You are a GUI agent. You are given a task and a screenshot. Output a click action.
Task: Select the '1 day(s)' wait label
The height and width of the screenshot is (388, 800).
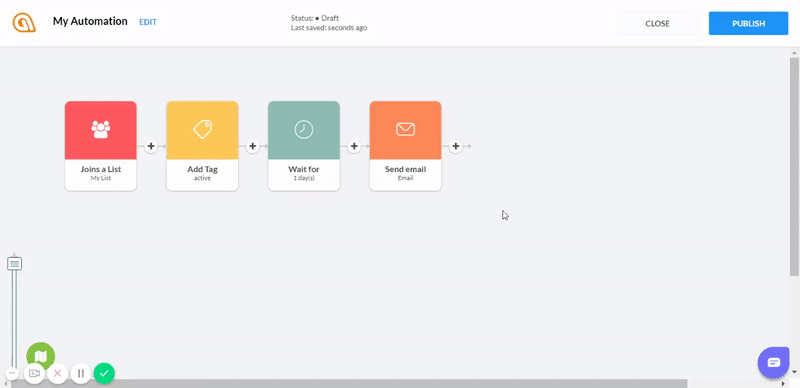(x=304, y=179)
